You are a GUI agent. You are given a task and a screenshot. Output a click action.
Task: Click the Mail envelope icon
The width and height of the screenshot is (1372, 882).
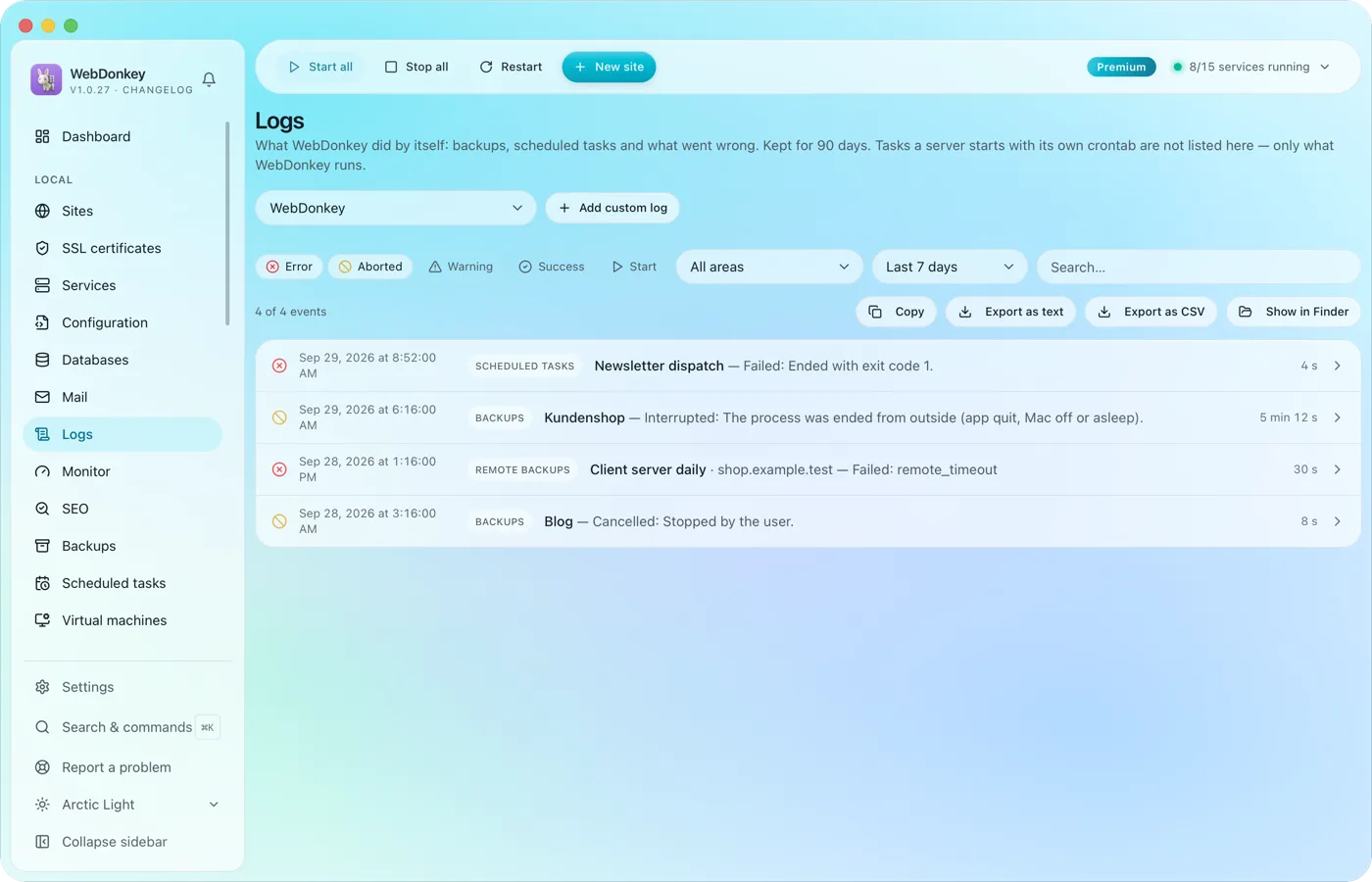(42, 397)
